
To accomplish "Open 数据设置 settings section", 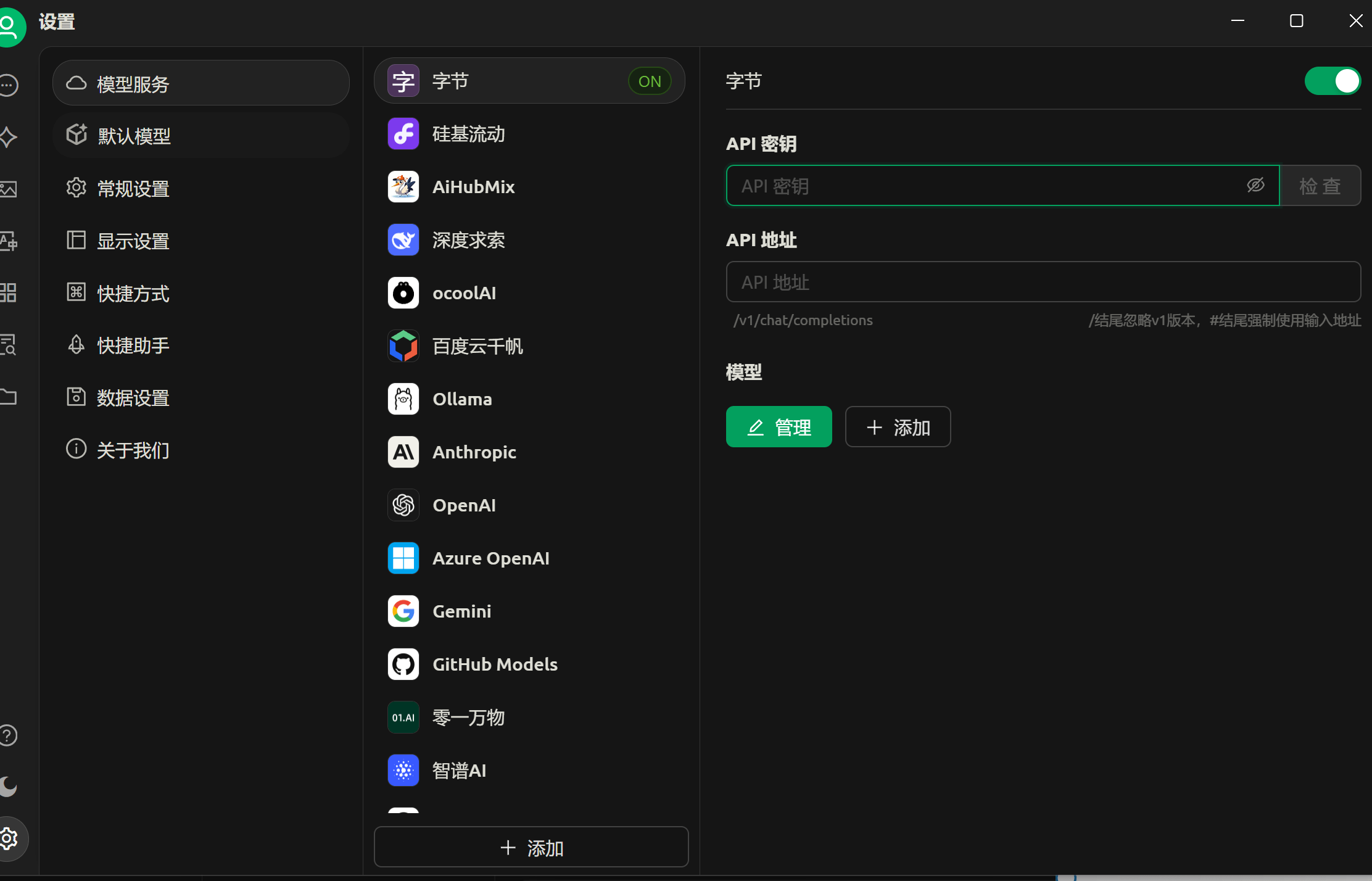I will [201, 397].
